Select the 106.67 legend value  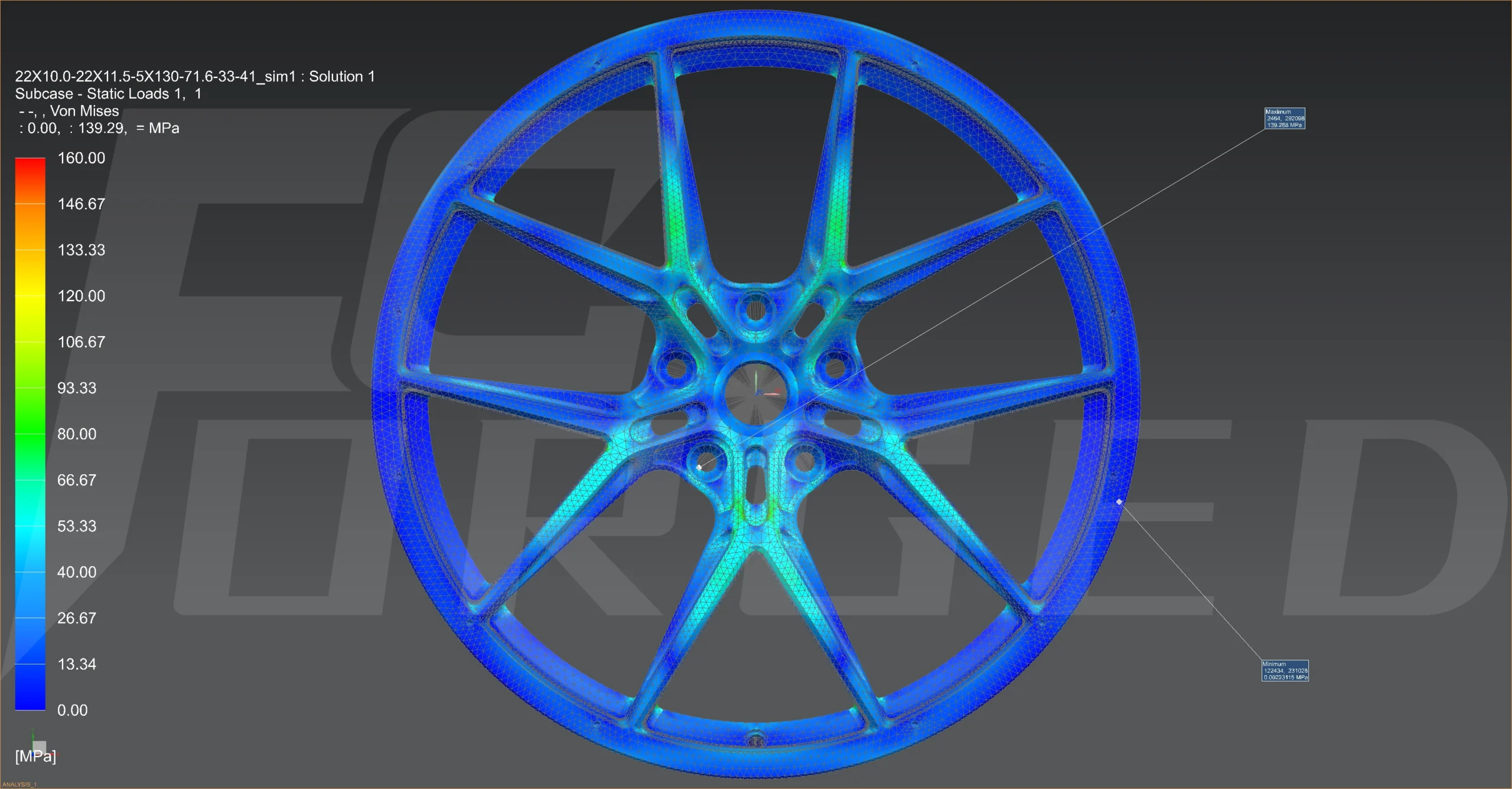point(82,342)
